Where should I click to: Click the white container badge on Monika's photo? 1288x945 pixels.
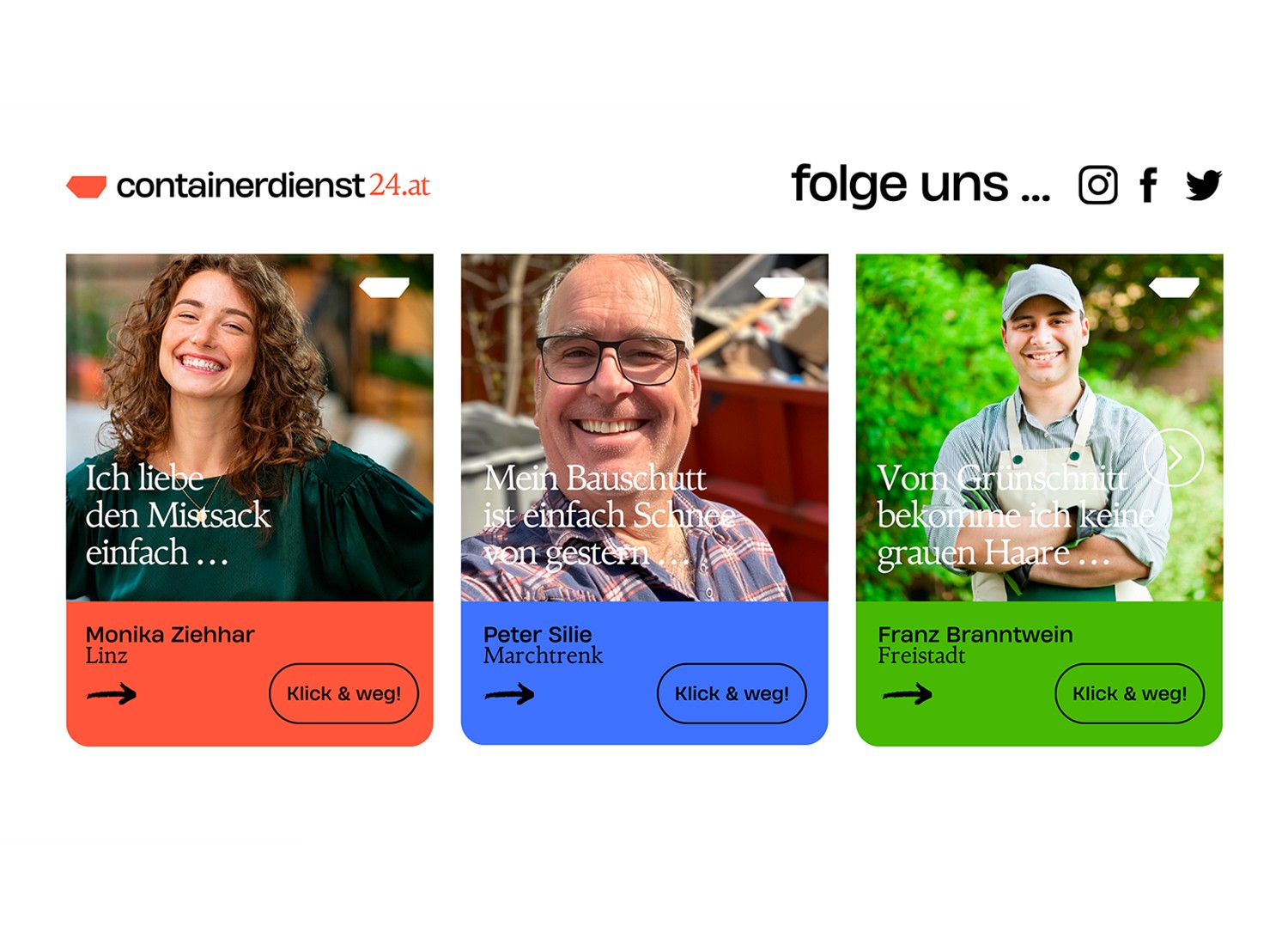[x=384, y=287]
